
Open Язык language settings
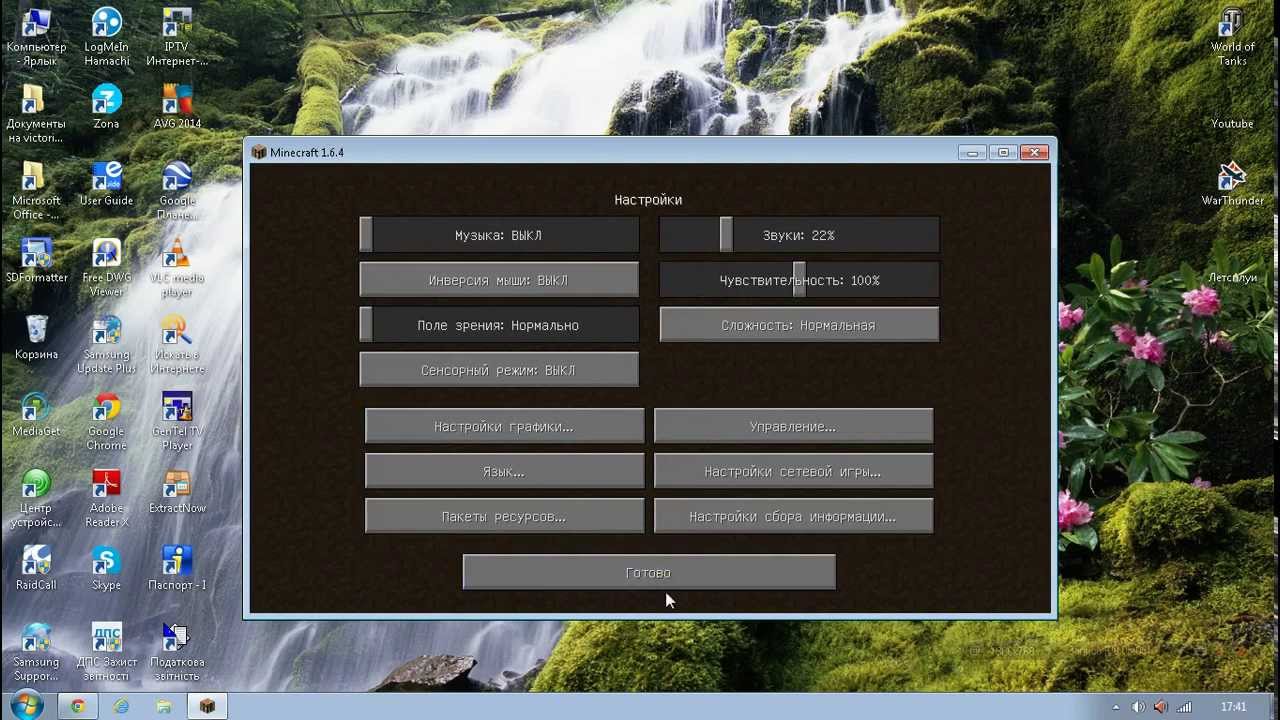pos(504,471)
